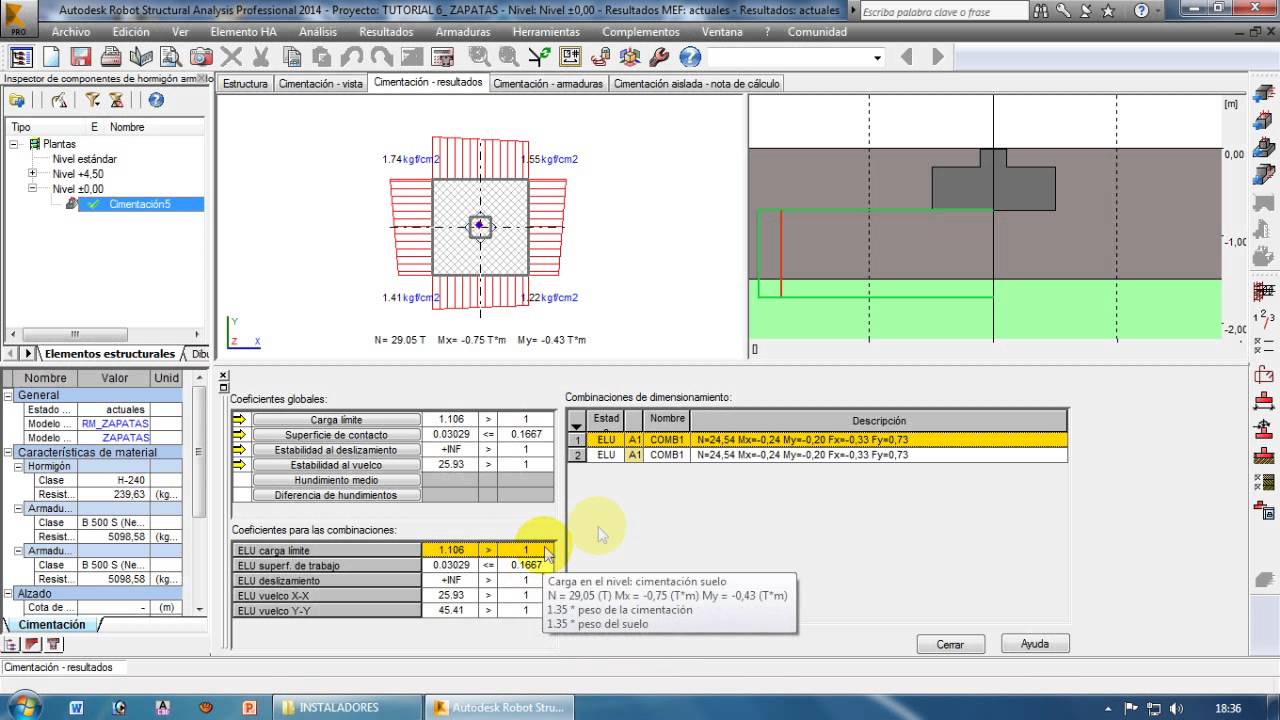Open the empty toolbar combo box dropdown
Viewport: 1280px width, 720px height.
click(877, 57)
